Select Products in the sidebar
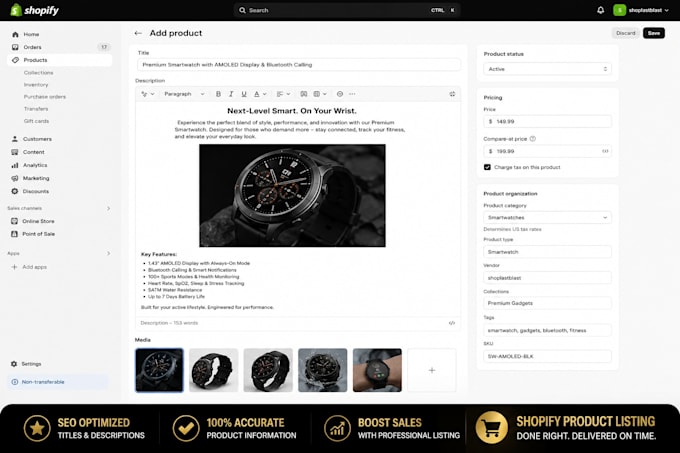This screenshot has height=453, width=680. (60, 60)
